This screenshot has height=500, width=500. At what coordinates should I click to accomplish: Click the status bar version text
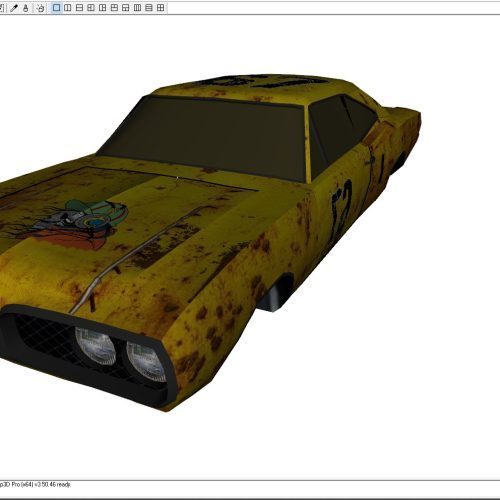(35, 484)
